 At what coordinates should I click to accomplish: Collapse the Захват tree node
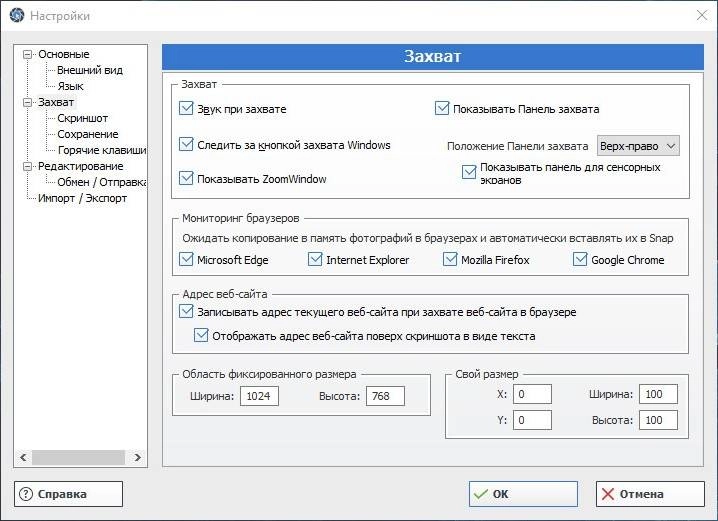27,102
